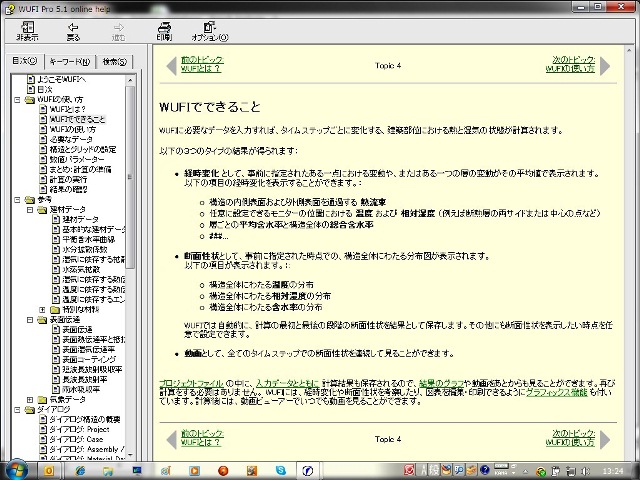
Task: Click the left arrow icon at top of topic
Action: (x=171, y=65)
